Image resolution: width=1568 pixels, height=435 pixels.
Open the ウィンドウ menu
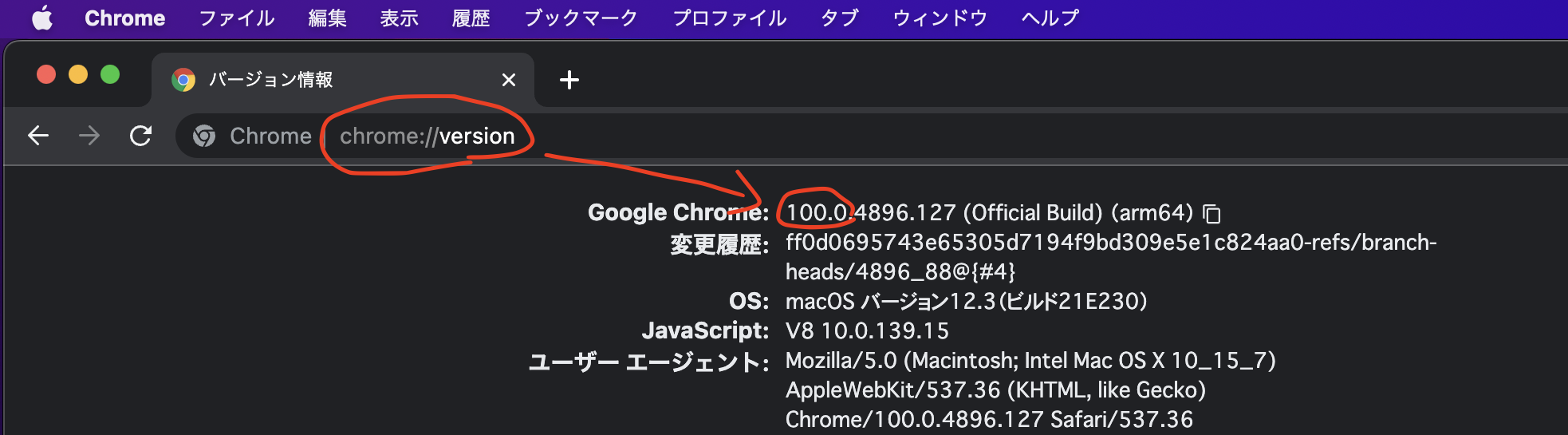940,18
